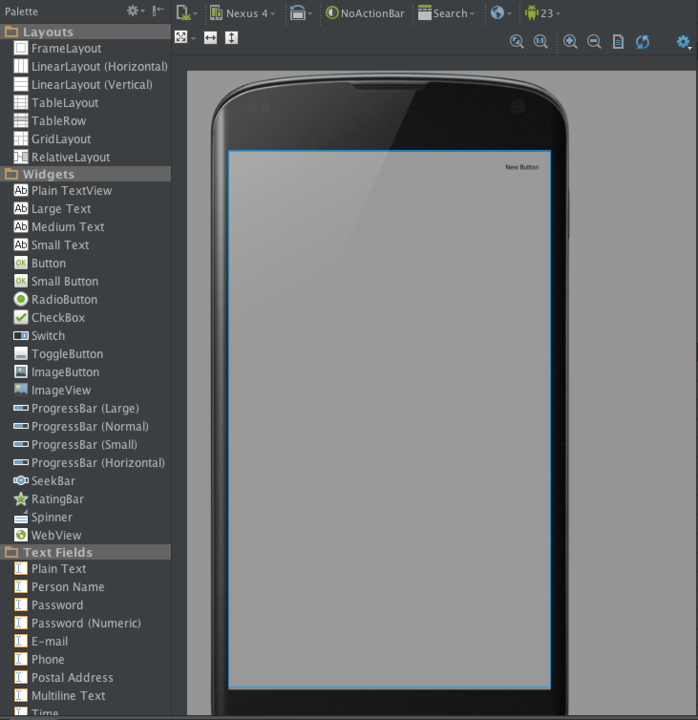The height and width of the screenshot is (720, 698).
Task: Collapse the Text Fields palette group
Action: click(85, 552)
